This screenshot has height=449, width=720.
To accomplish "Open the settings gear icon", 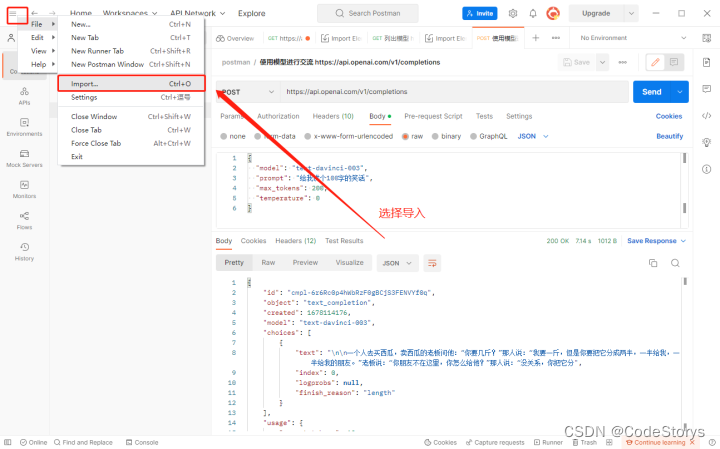I will coord(513,13).
